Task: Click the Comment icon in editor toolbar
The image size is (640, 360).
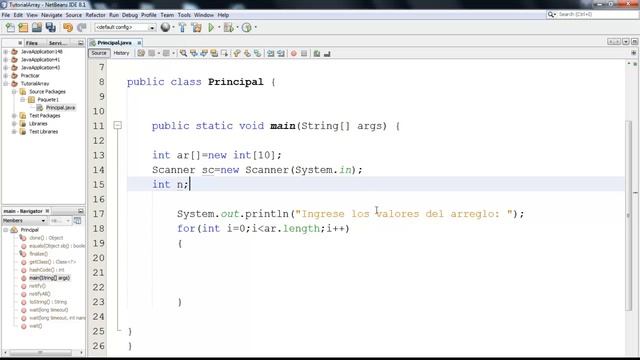Action: 317,53
